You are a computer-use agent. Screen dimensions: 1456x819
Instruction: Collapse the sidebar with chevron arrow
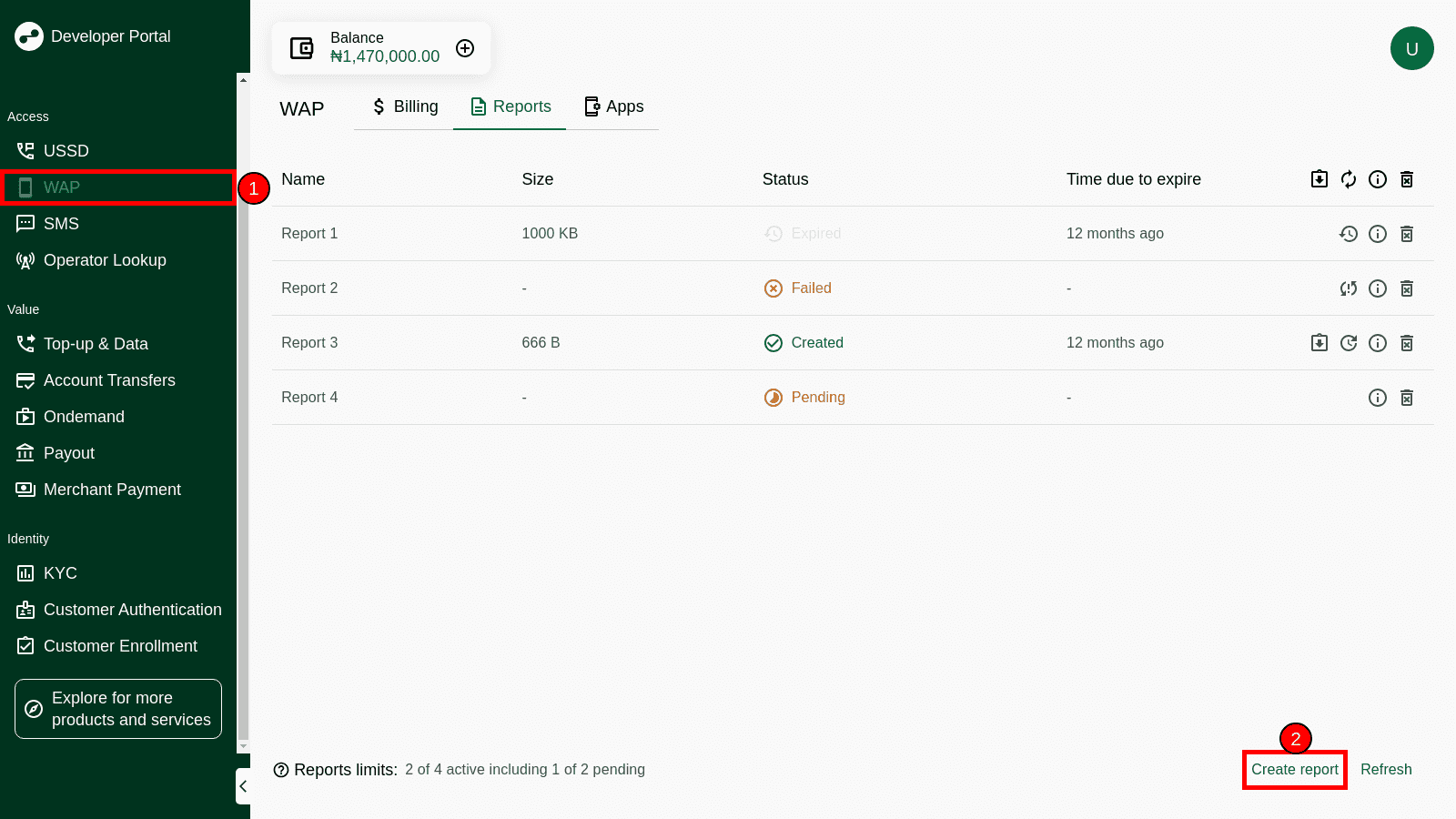click(243, 786)
